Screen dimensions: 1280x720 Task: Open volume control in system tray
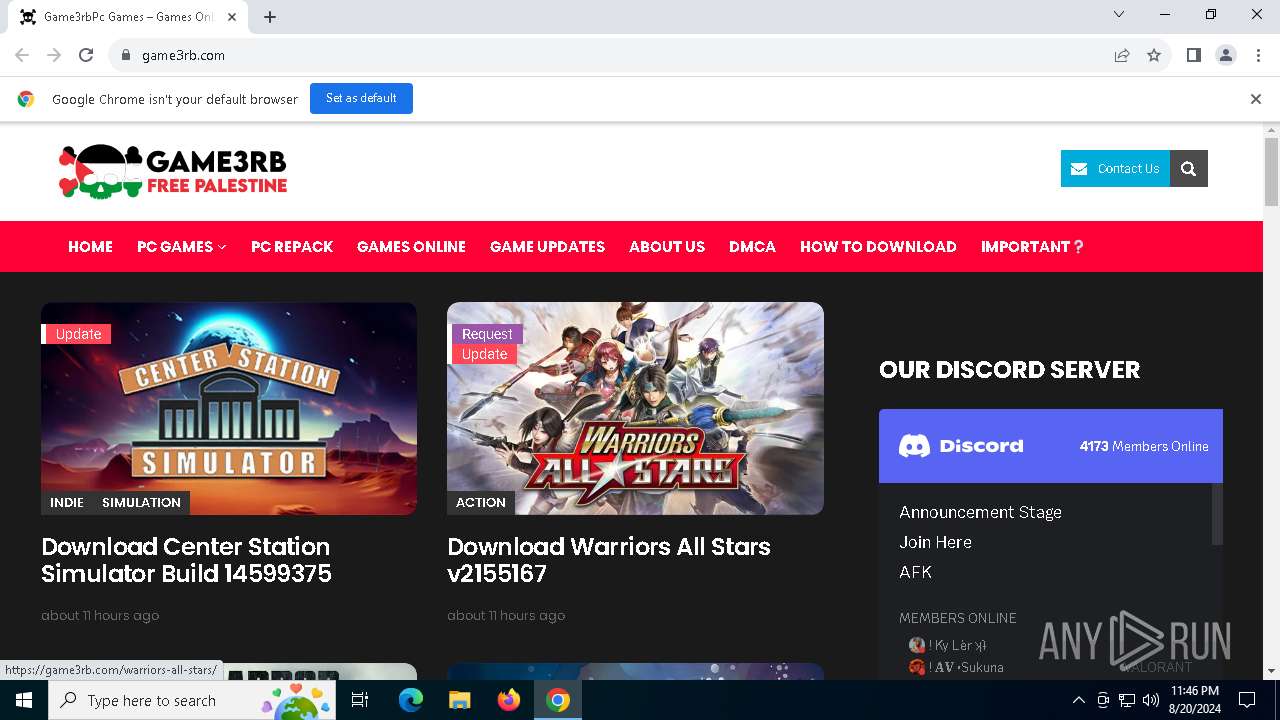1151,700
